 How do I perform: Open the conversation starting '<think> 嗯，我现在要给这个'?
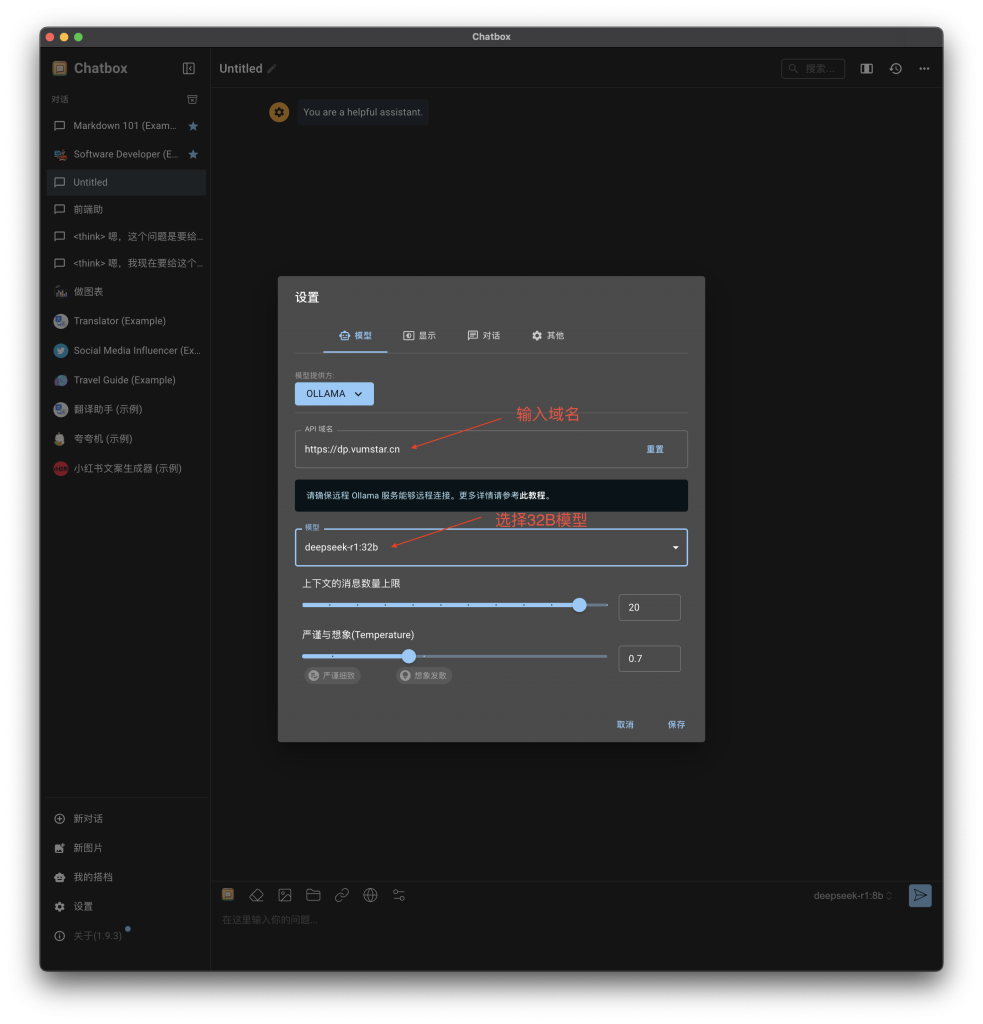127,263
